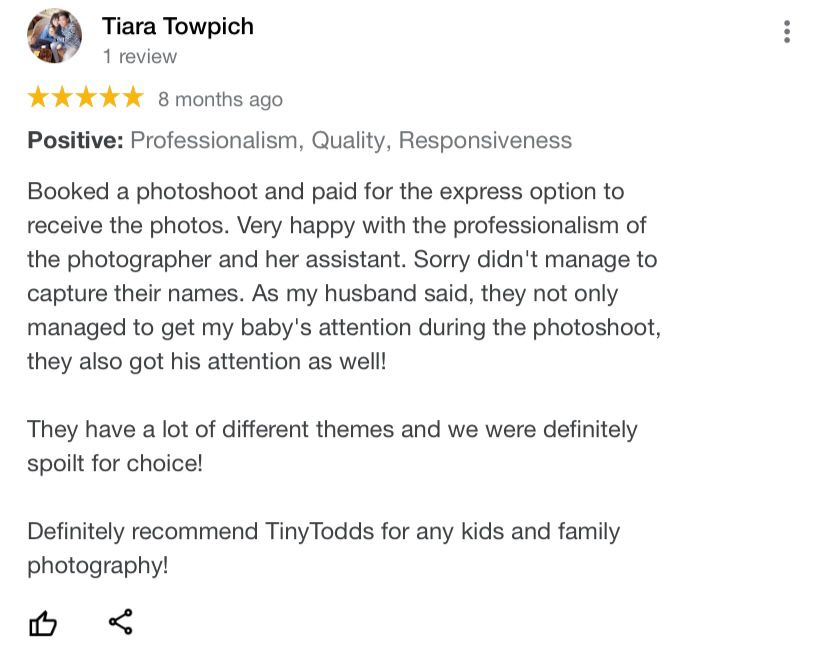The height and width of the screenshot is (669, 828).
Task: Select the "Quality" positive attribute
Action: [351, 141]
